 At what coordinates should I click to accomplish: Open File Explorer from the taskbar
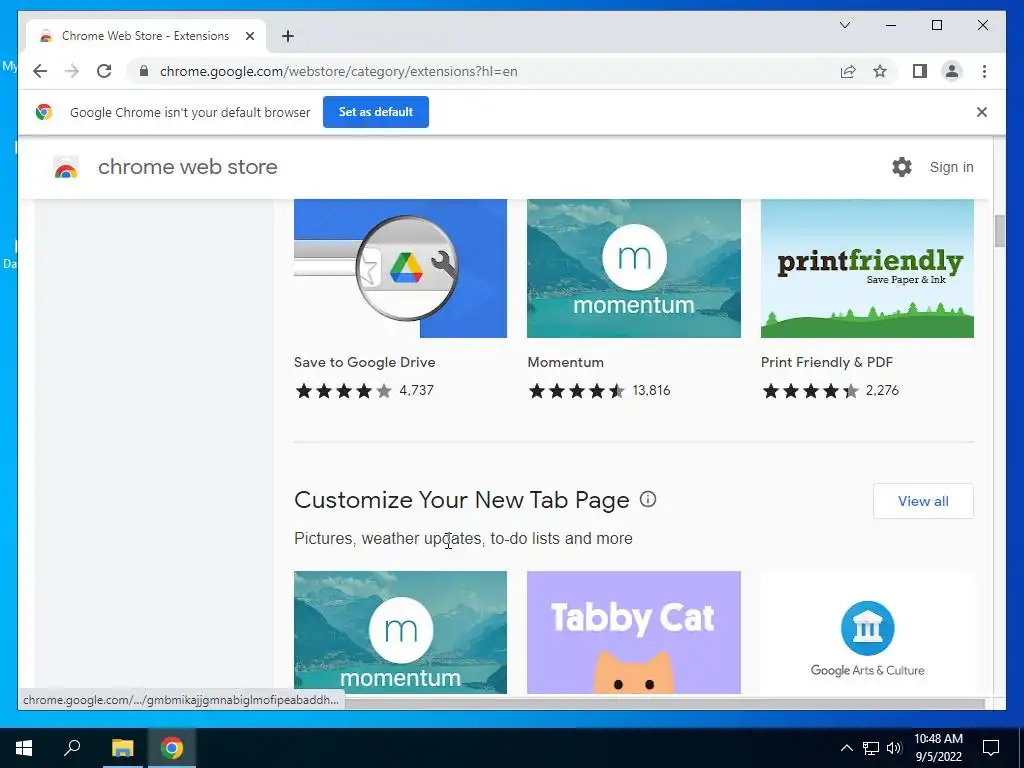coord(122,748)
